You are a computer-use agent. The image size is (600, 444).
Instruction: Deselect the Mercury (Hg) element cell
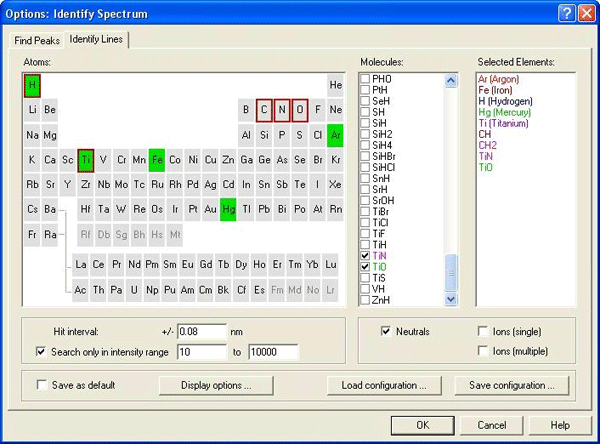[x=228, y=209]
